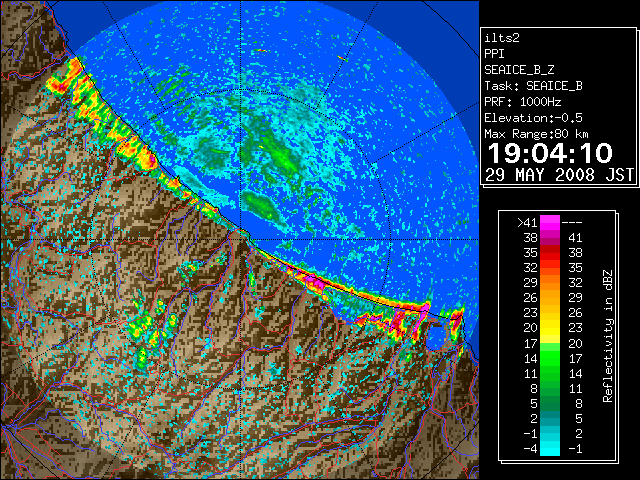Click the 'SEAICE_B_Z' product name
This screenshot has height=480, width=640.
click(x=519, y=70)
